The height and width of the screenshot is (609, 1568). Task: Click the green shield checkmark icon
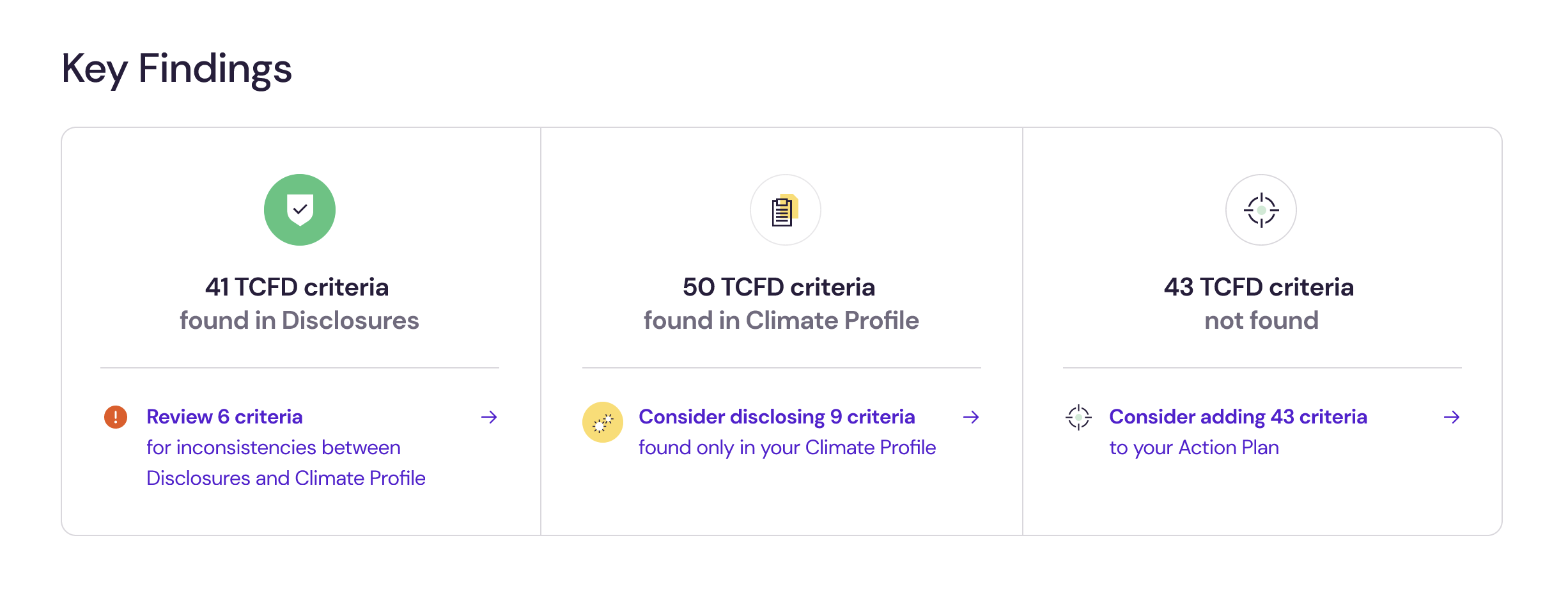(299, 210)
